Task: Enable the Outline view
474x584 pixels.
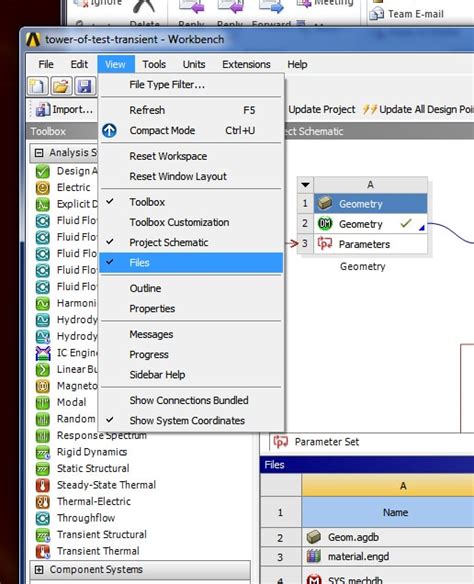Action: point(191,288)
